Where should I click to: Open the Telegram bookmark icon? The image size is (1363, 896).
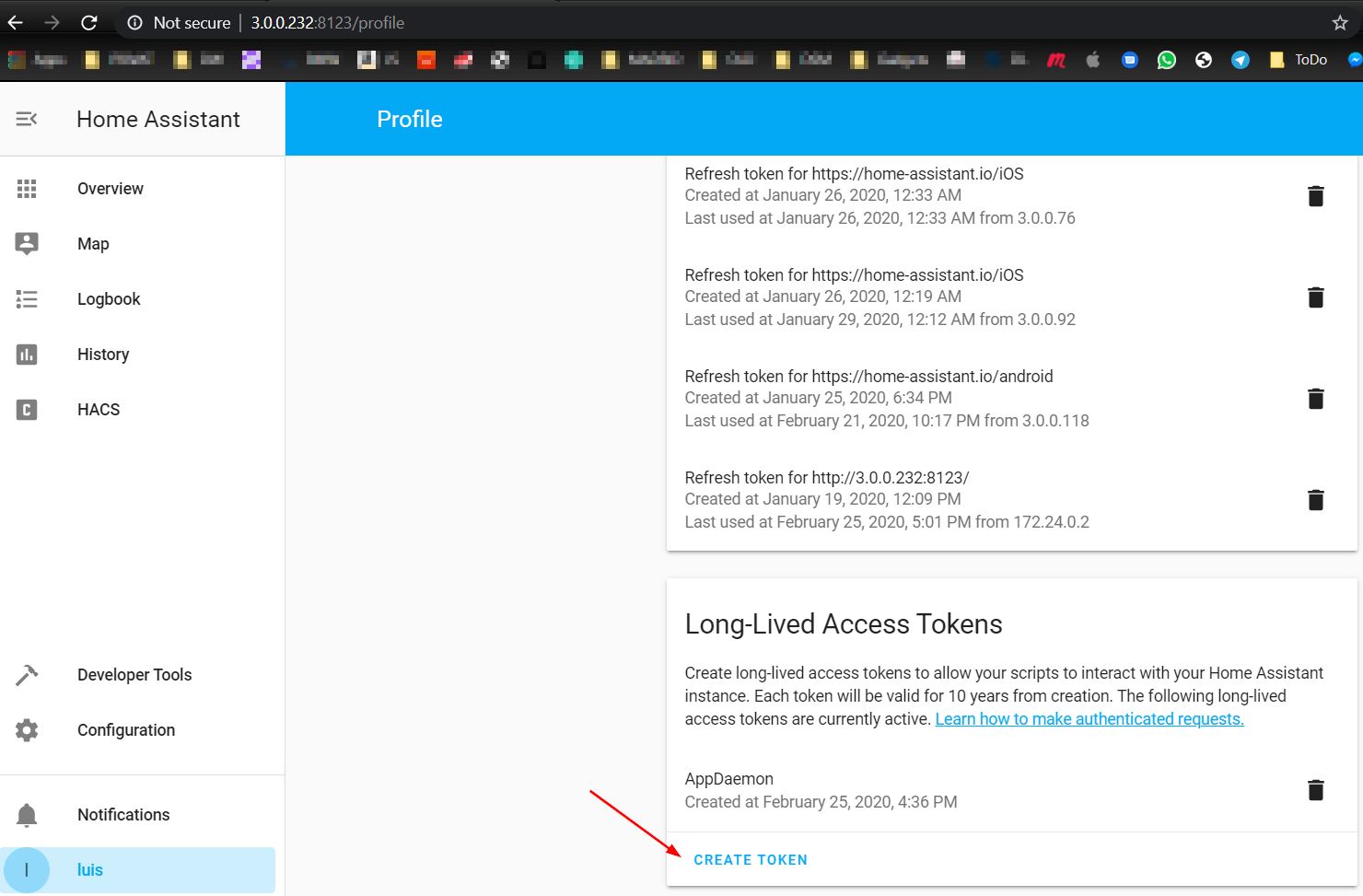1240,59
